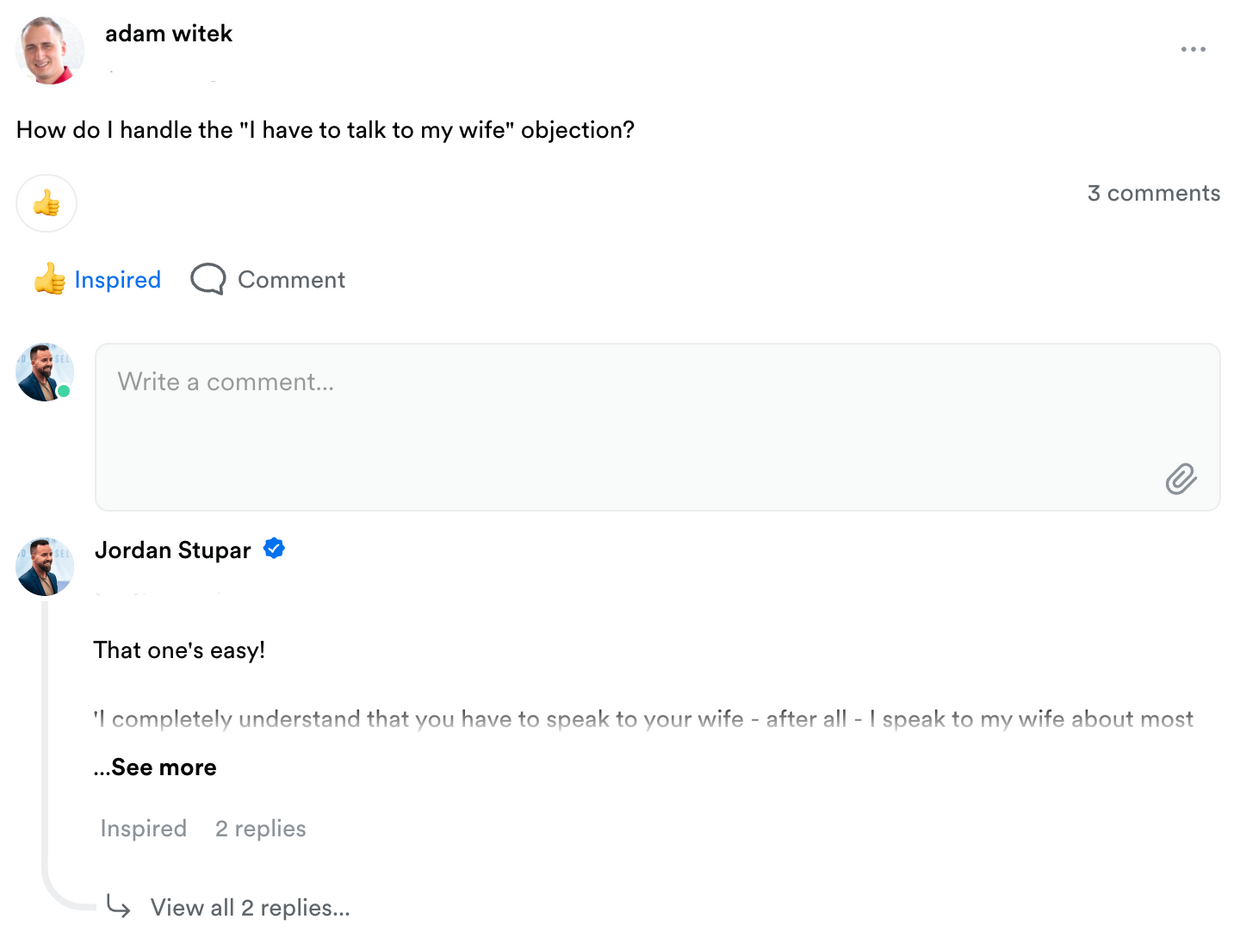Click adam witek's profile photo
The image size is (1240, 944).
pos(50,50)
